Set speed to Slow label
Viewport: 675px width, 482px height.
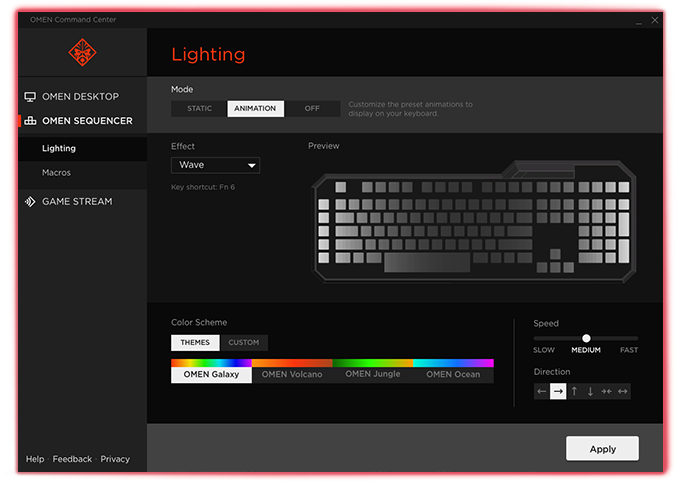[544, 350]
